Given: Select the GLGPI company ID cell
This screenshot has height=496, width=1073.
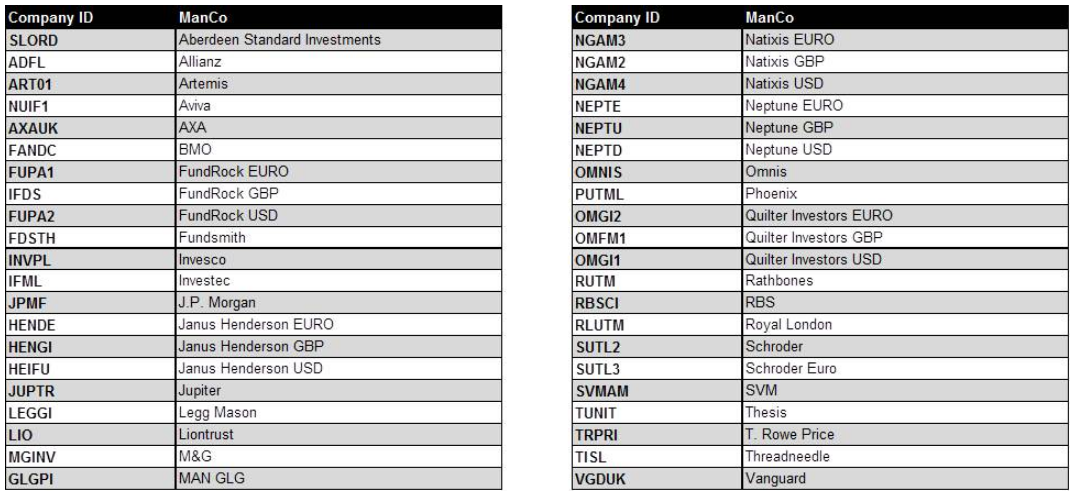Looking at the screenshot, I should [x=90, y=479].
